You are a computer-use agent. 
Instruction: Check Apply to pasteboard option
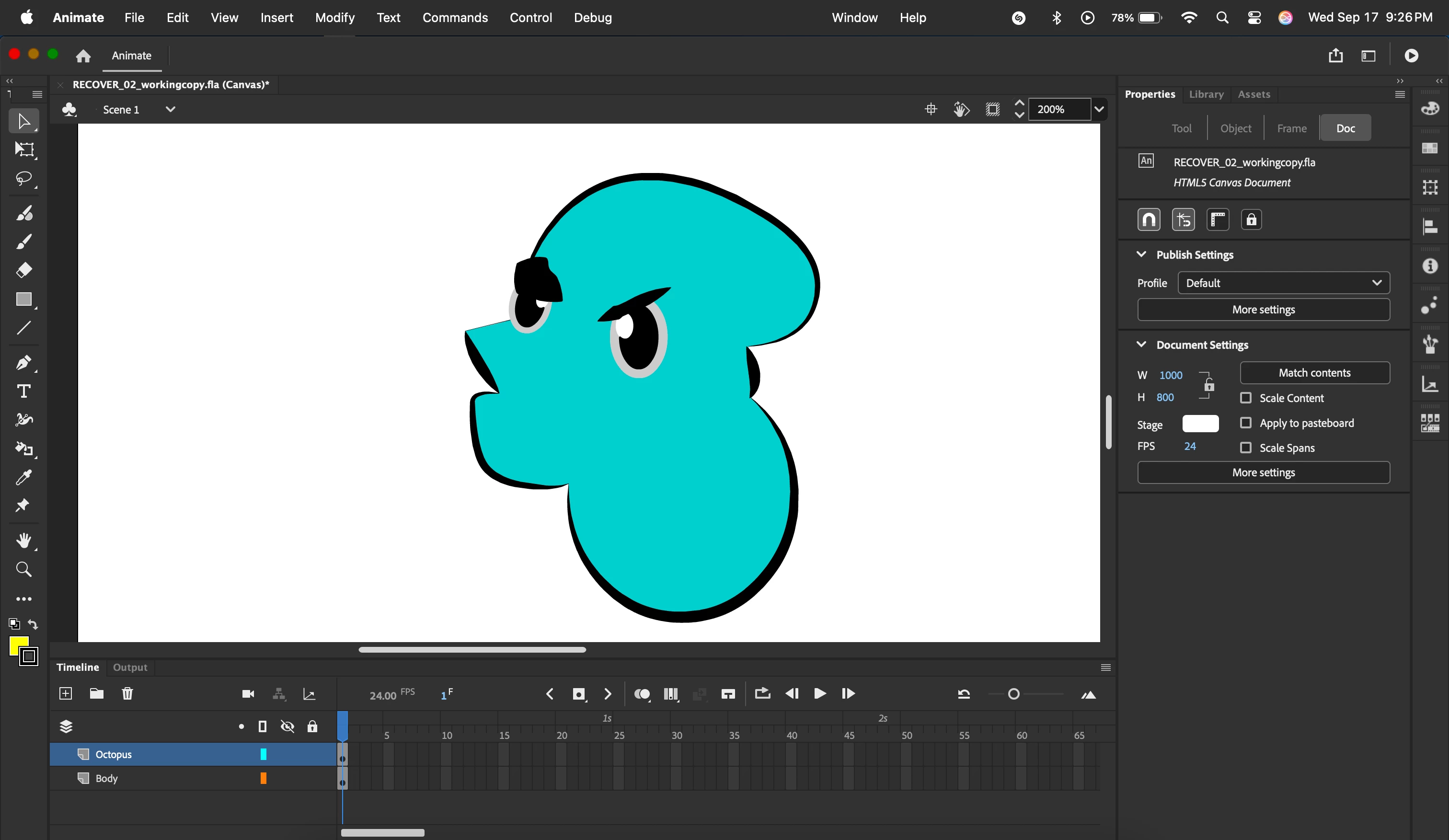coord(1245,423)
